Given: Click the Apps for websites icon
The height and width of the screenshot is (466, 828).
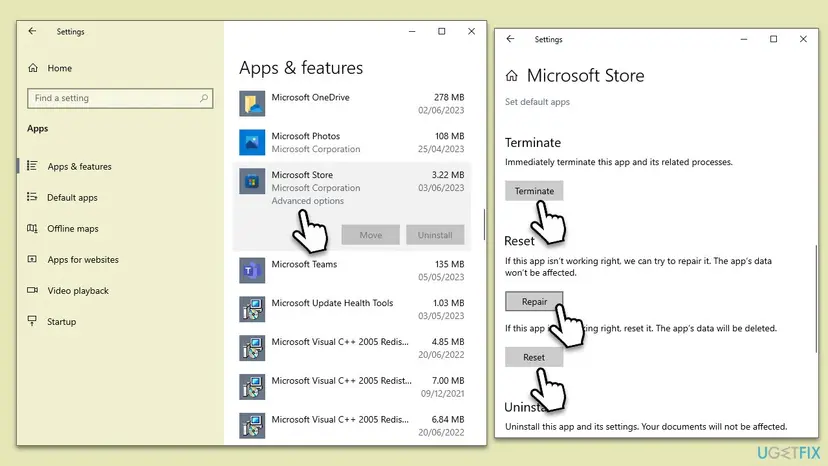Looking at the screenshot, I should tap(32, 259).
